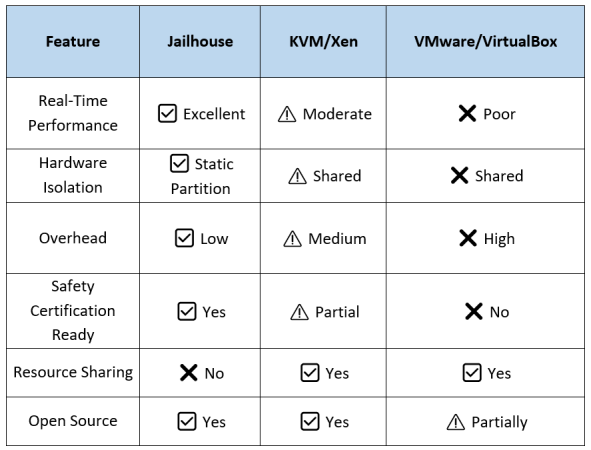Click the warning icon in KVM/Xen Hardware Isolation
The image size is (591, 450).
coord(297,176)
